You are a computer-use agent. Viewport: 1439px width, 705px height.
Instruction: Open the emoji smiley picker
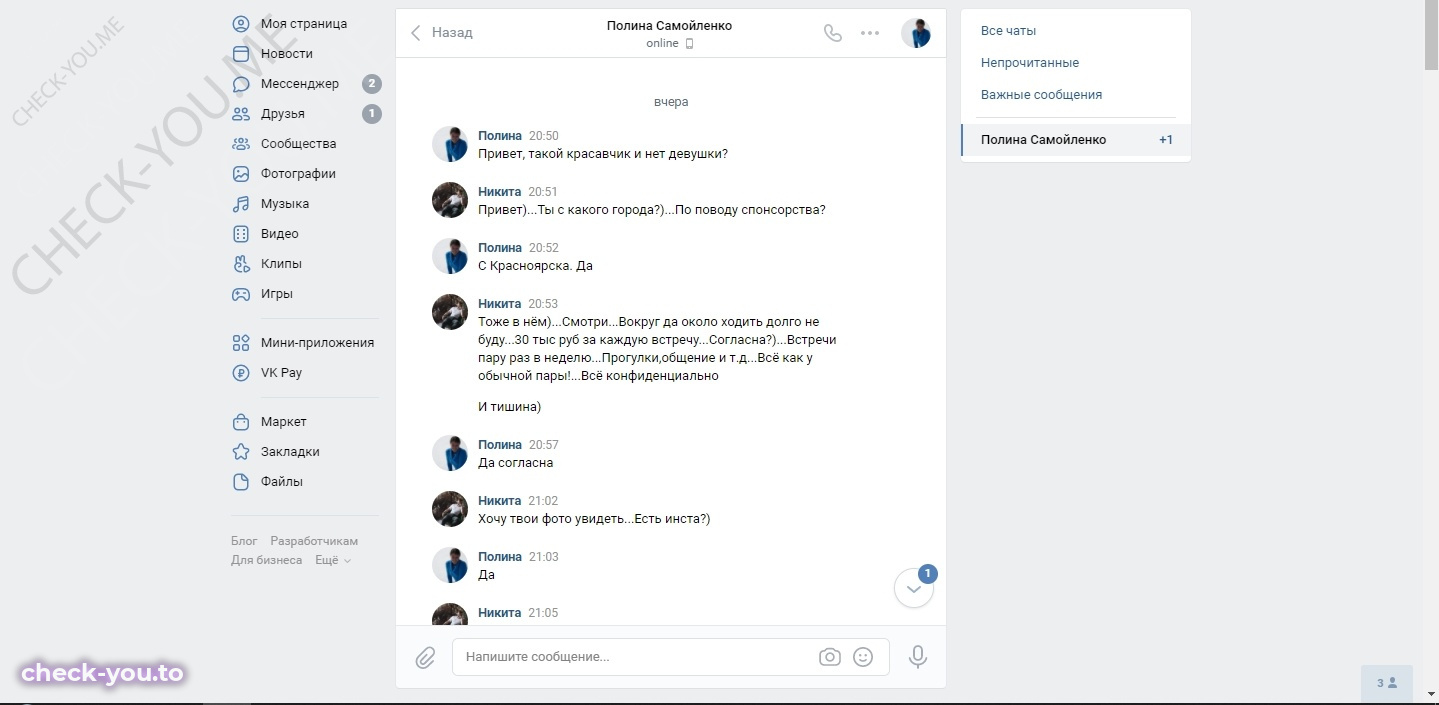[x=863, y=657]
